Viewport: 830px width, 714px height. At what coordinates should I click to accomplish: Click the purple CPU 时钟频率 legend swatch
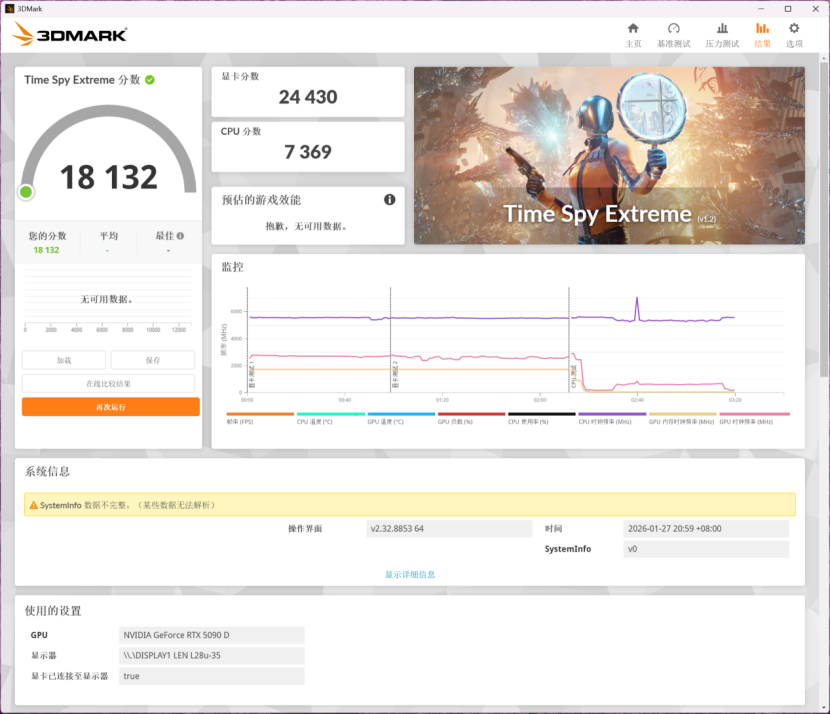coord(612,414)
